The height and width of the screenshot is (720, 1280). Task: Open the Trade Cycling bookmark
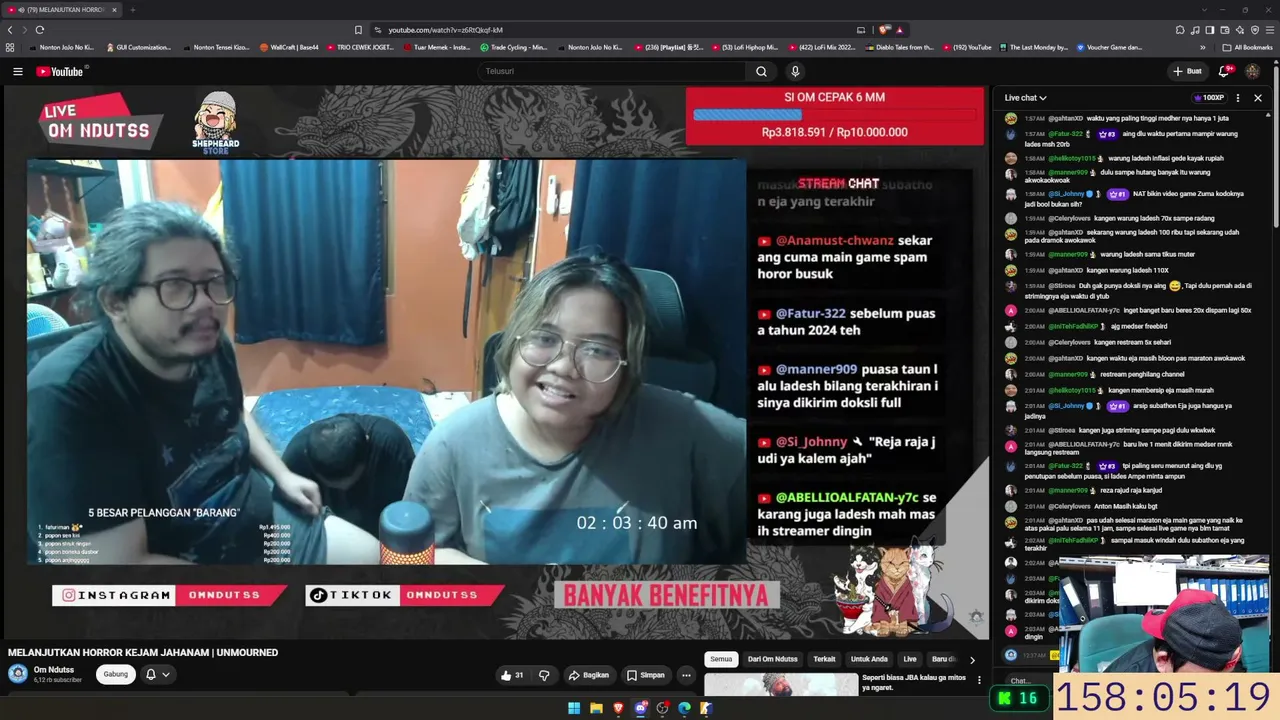coord(514,47)
